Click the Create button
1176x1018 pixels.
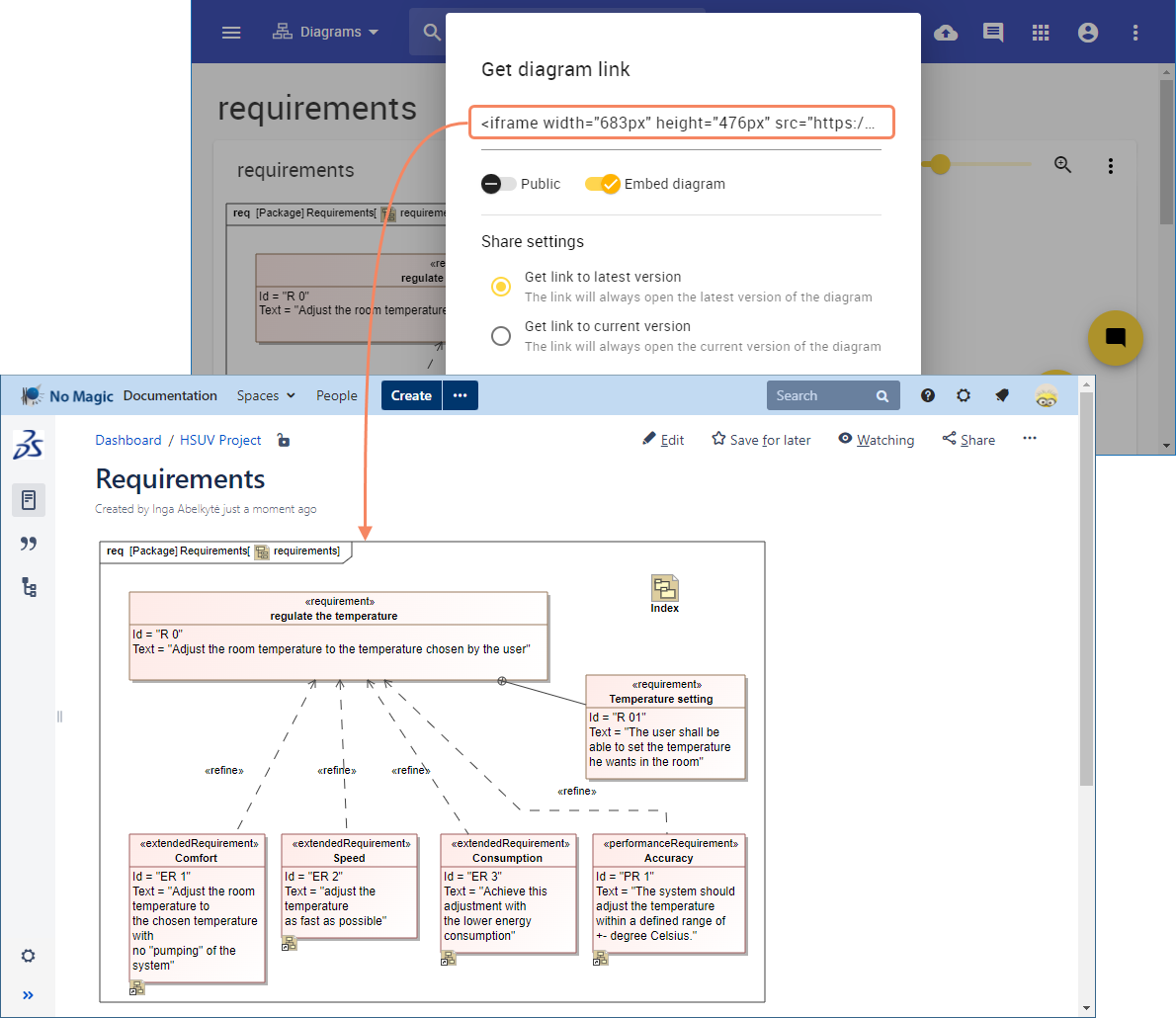click(411, 394)
